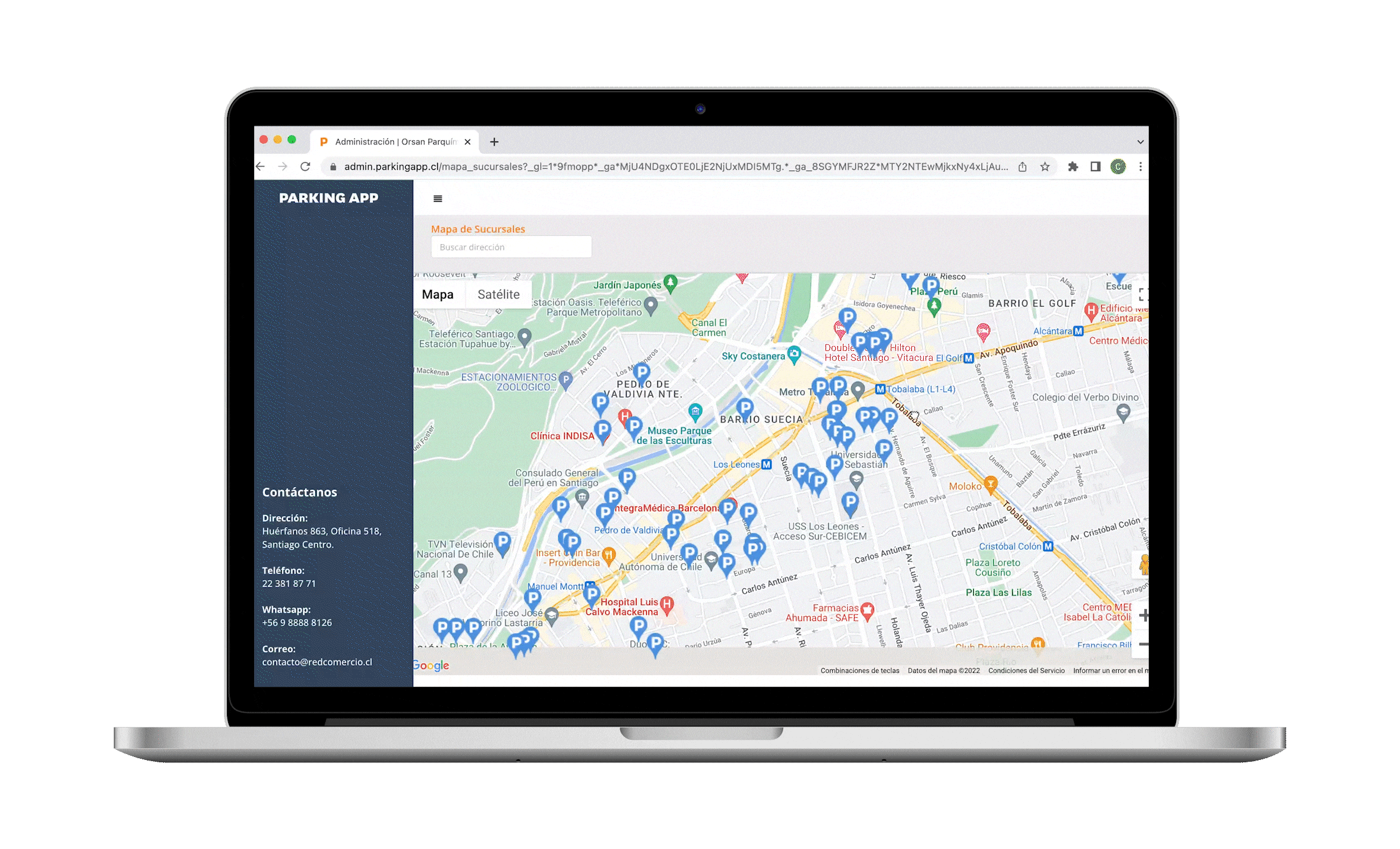This screenshot has height=849, width=1400.
Task: Open Combinaciones de teclas link
Action: pos(859,671)
